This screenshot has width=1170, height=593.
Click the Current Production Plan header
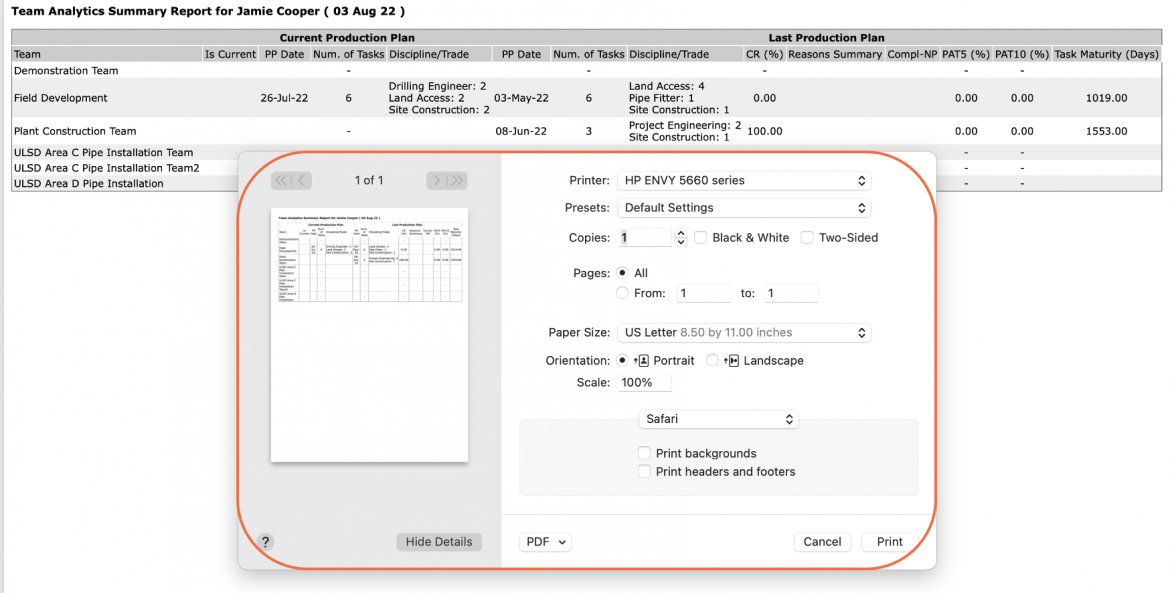[347, 38]
